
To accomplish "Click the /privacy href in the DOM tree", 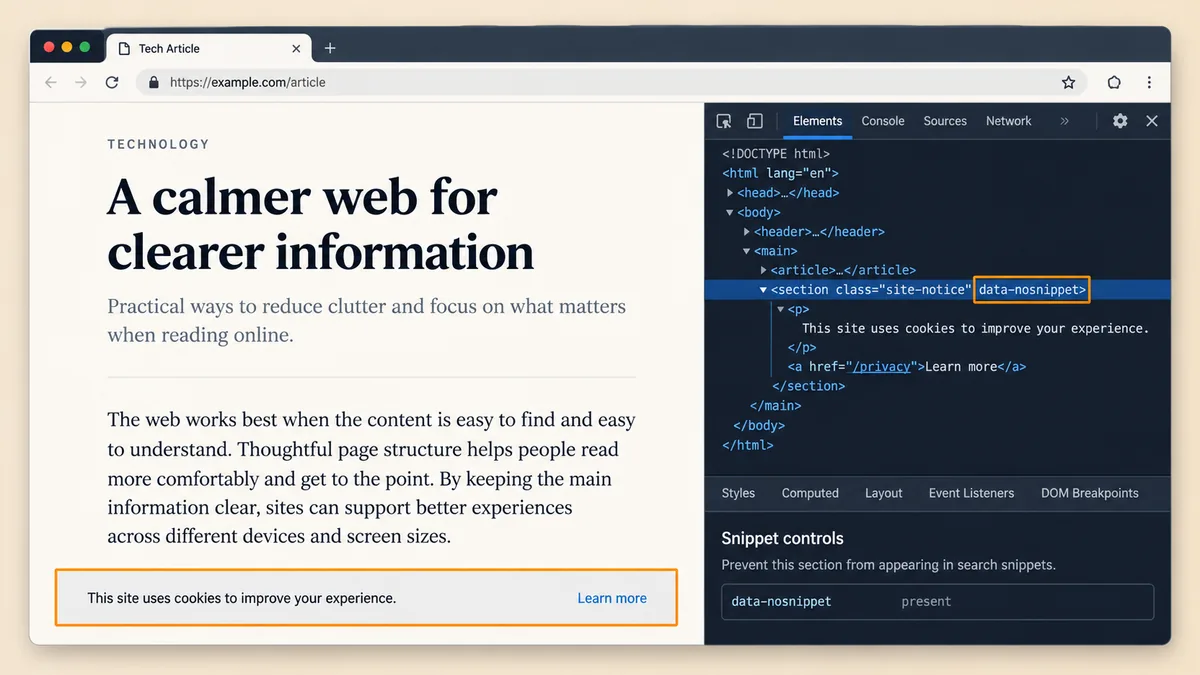I will (x=881, y=367).
